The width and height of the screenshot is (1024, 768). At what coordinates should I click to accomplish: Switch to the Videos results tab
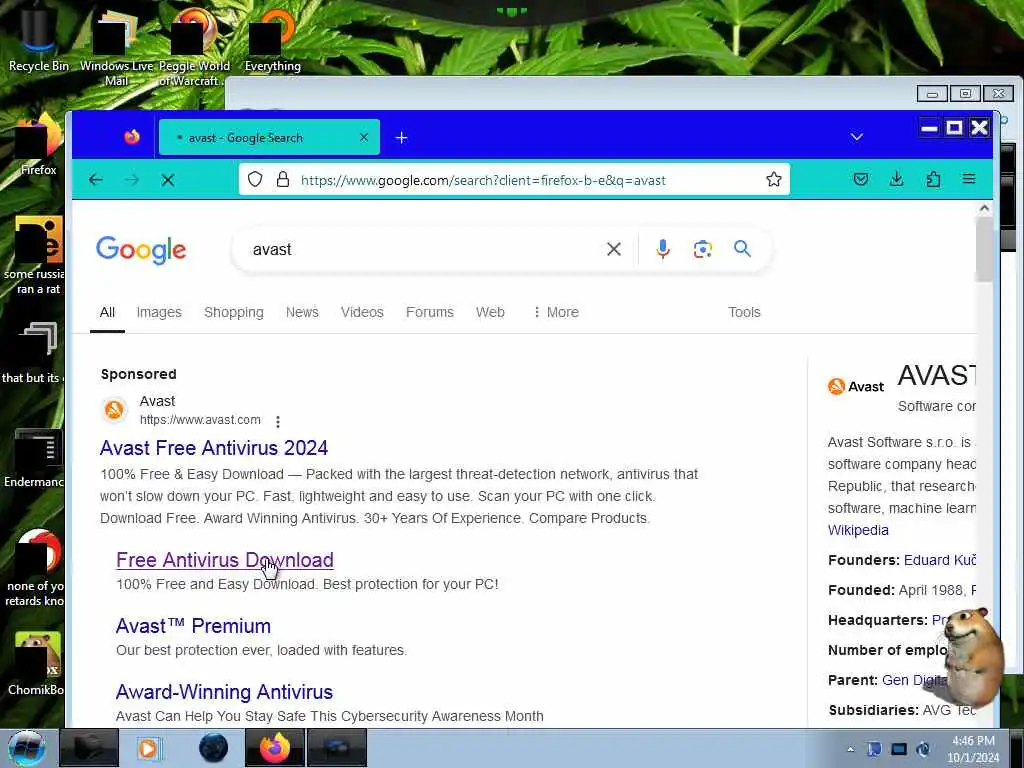click(362, 312)
